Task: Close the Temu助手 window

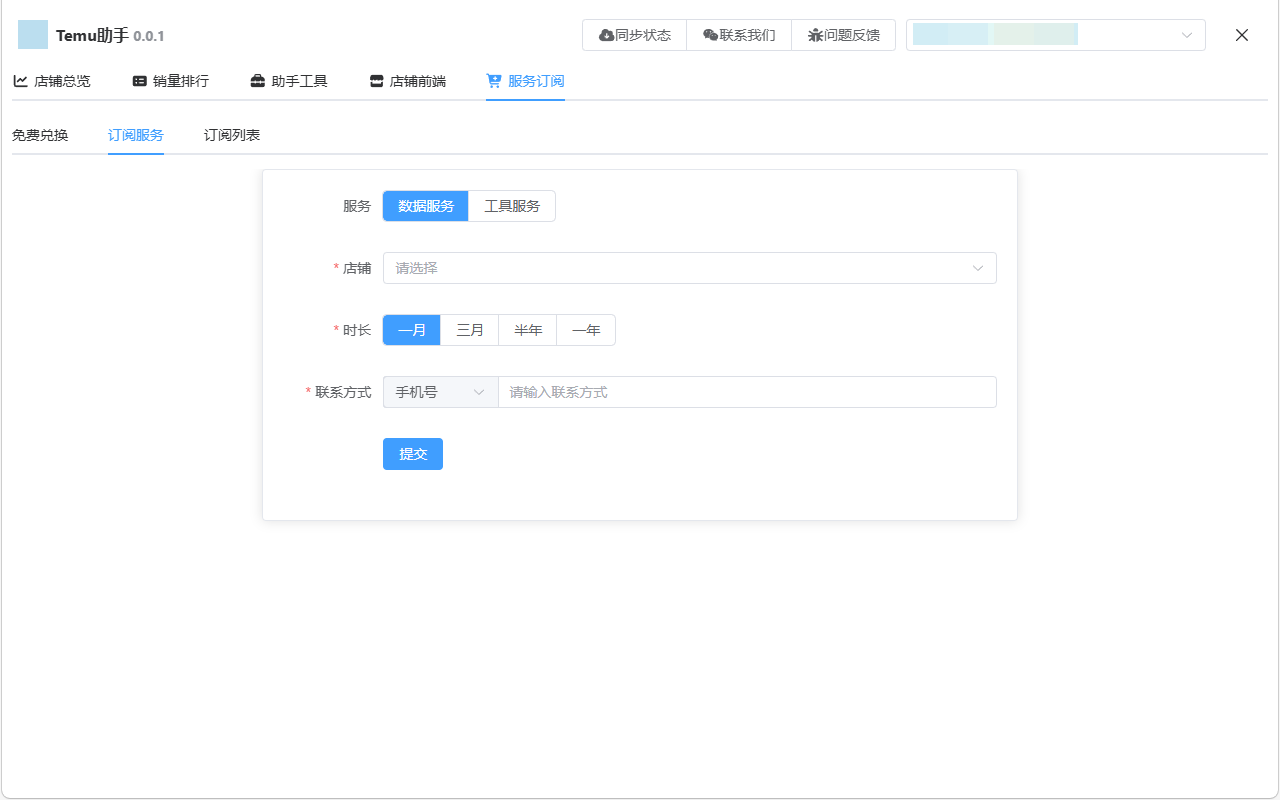Action: click(1242, 35)
